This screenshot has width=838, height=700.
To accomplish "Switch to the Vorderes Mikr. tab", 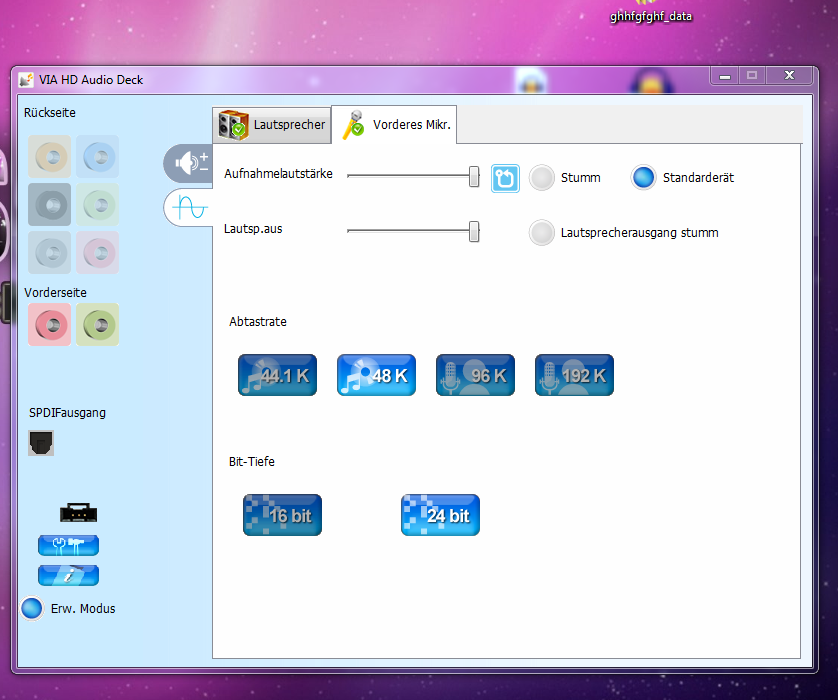I will 394,125.
